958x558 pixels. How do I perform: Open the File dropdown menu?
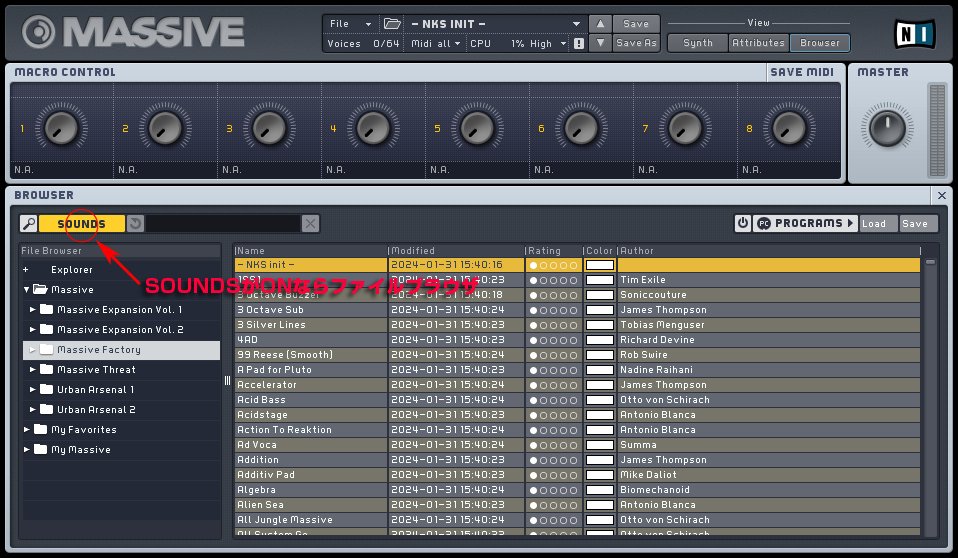click(350, 24)
